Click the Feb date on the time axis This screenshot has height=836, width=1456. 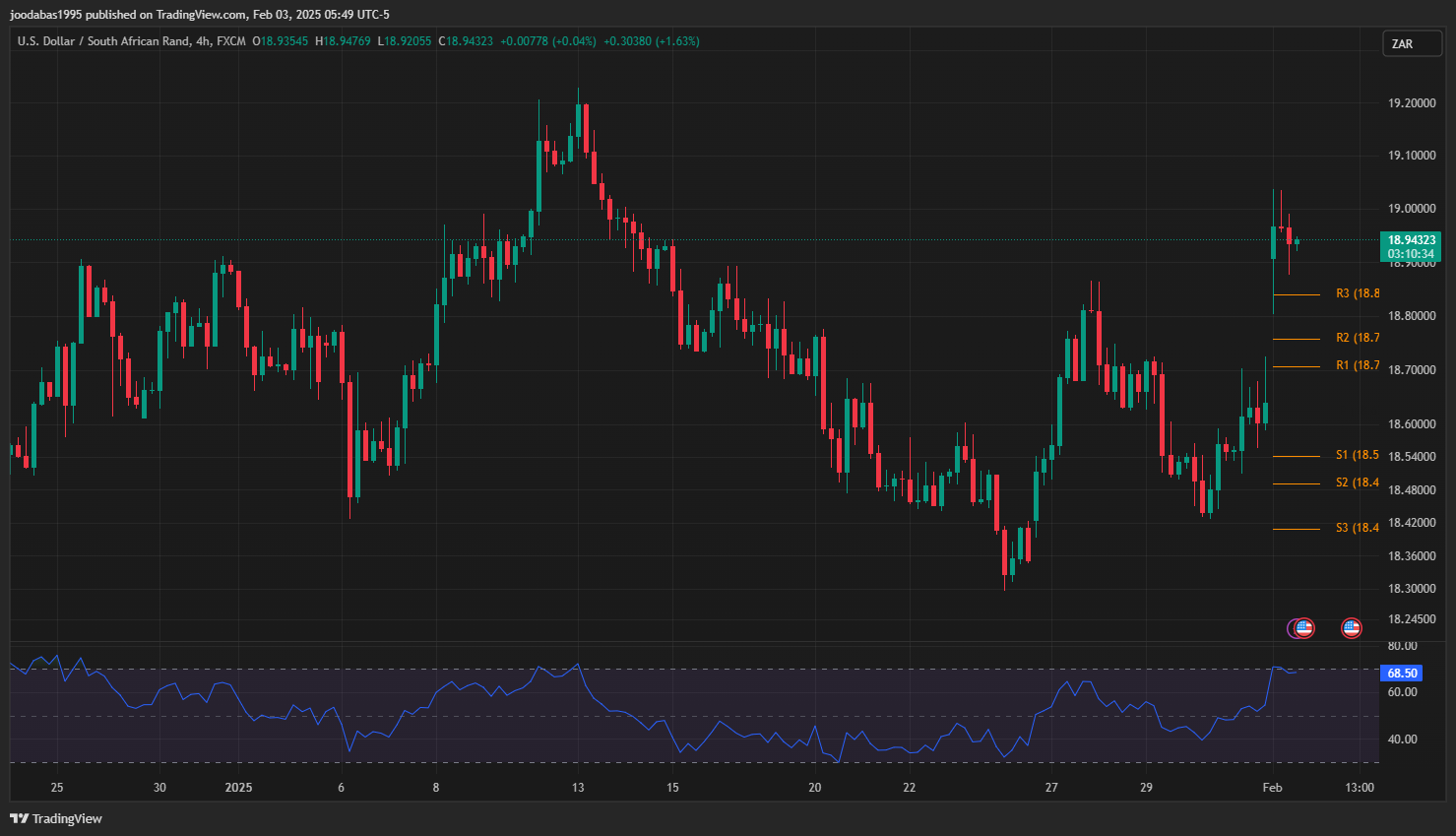click(1272, 787)
